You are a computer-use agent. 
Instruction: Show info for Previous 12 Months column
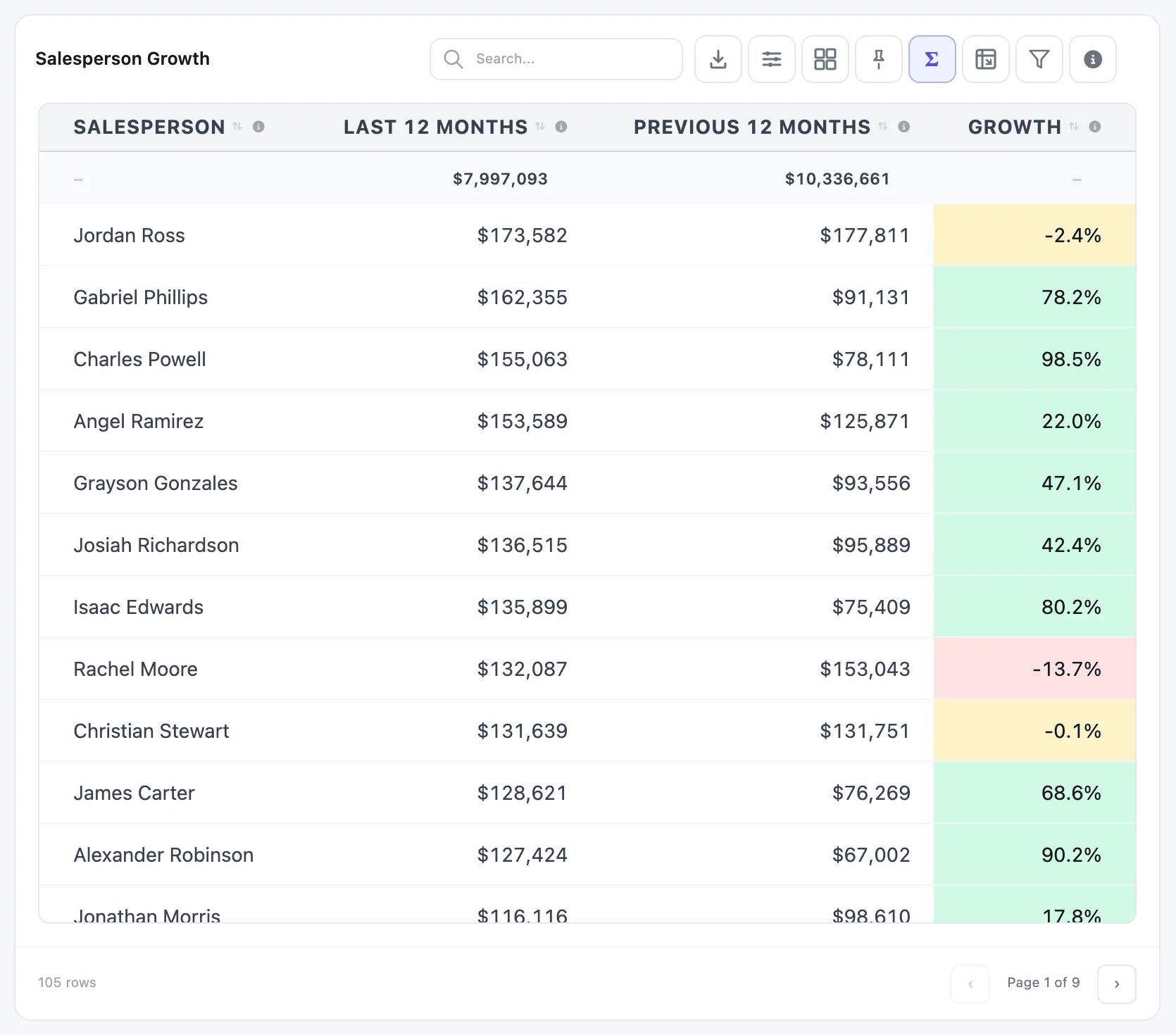904,127
